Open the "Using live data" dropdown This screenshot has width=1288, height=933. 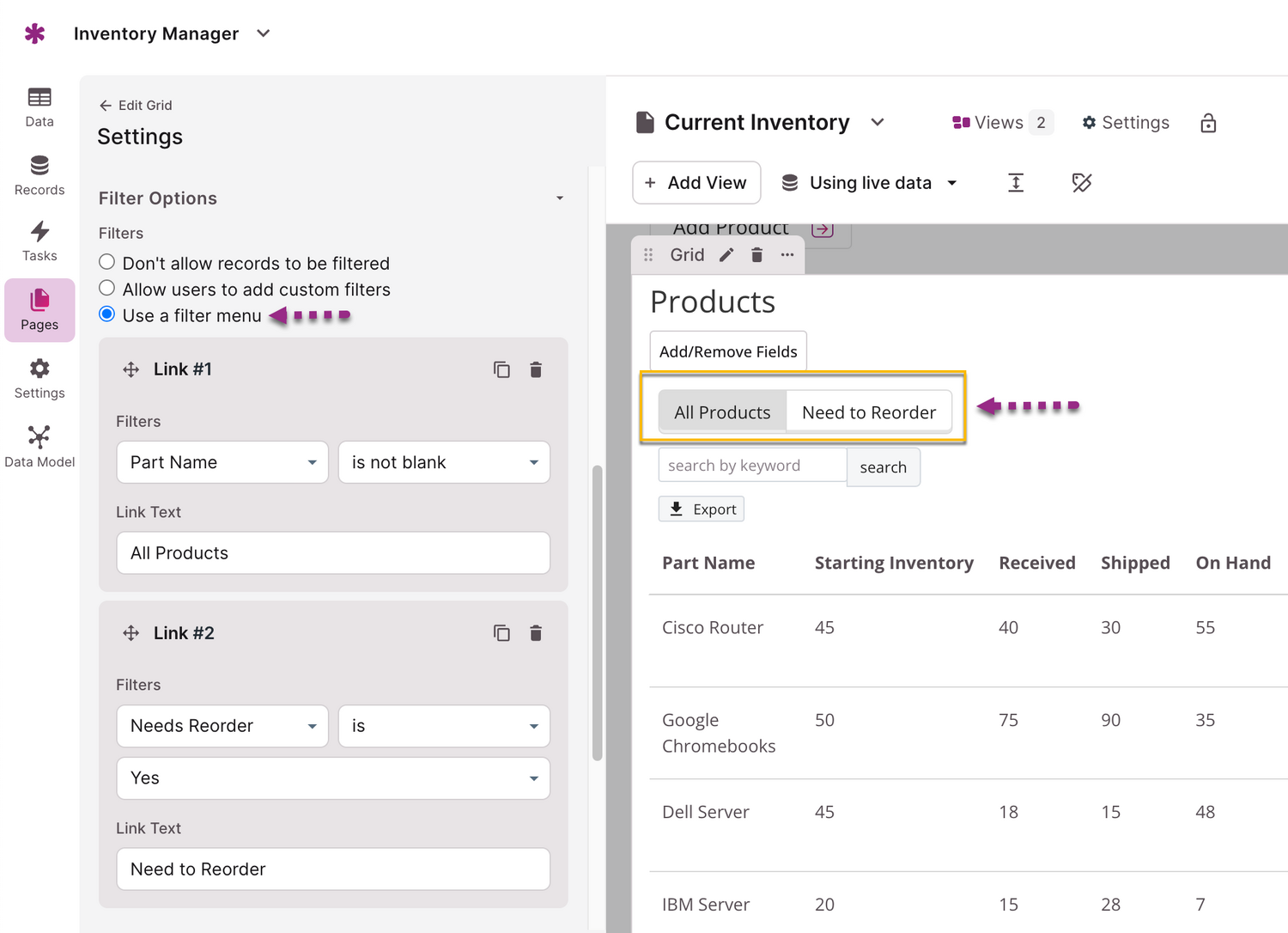[x=869, y=183]
